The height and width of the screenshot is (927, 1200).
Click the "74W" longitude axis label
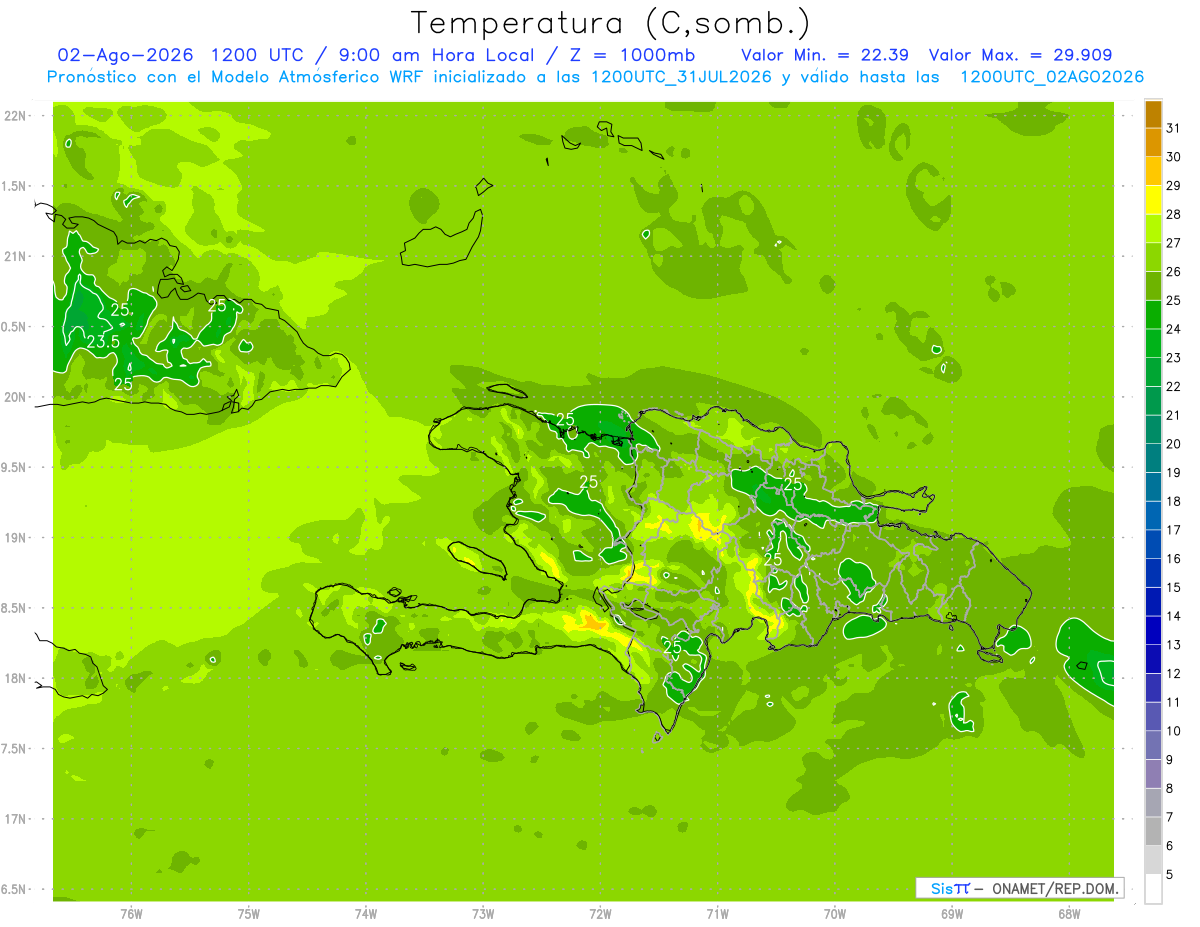(365, 914)
